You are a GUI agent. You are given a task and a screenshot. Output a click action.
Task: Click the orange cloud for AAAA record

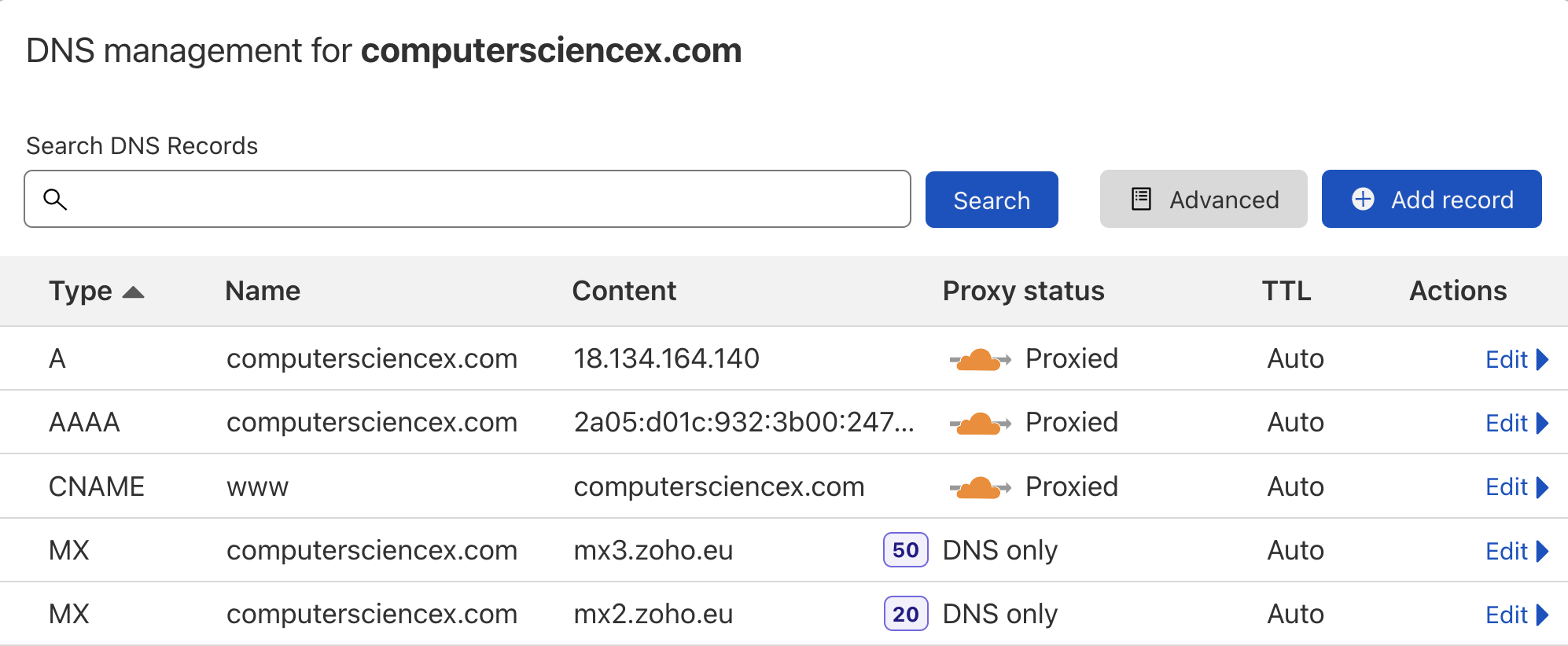980,423
